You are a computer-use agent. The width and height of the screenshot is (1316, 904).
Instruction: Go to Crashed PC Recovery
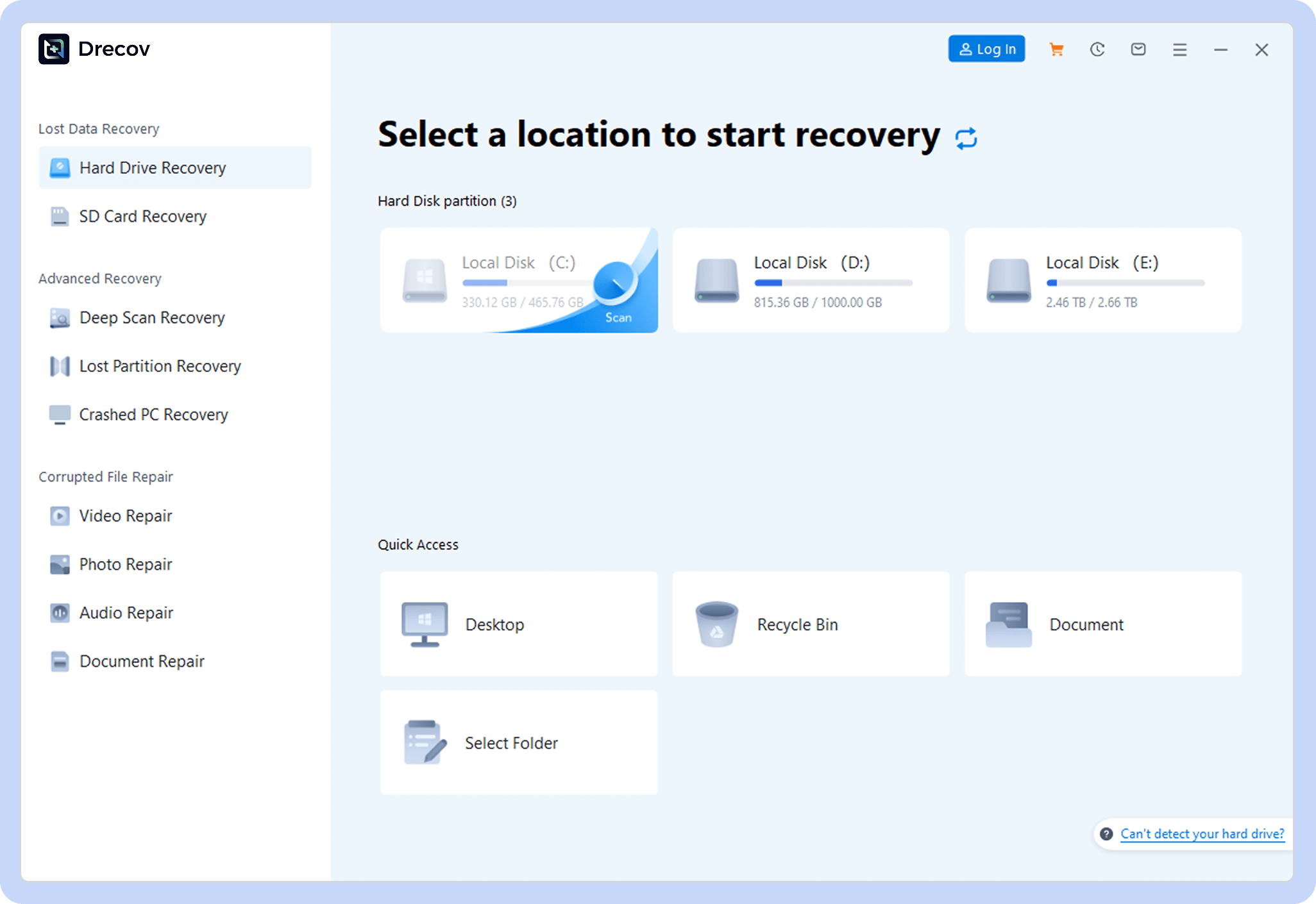153,415
